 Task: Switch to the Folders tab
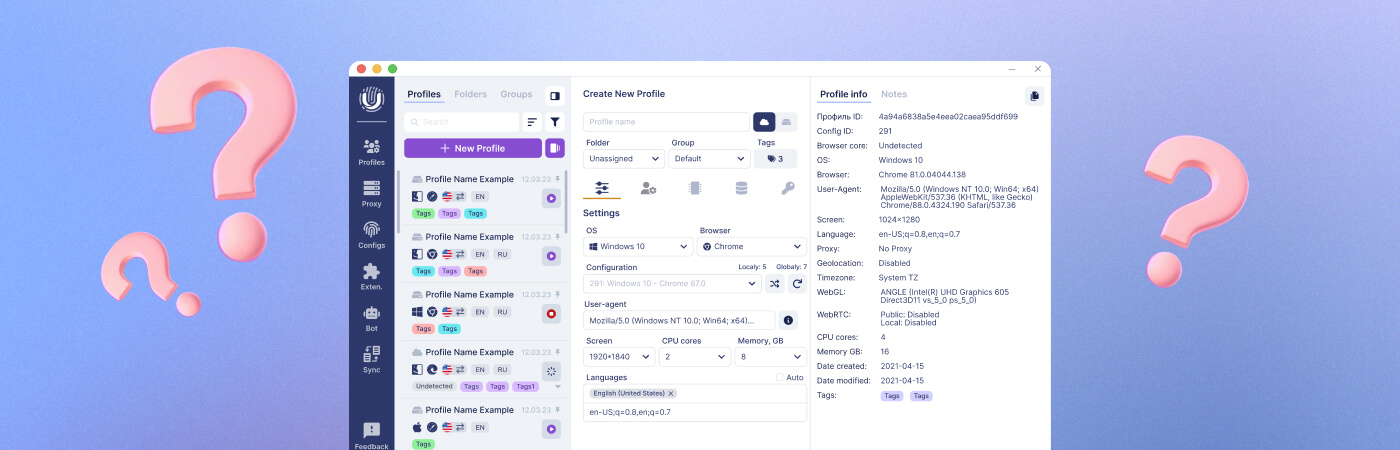(470, 94)
